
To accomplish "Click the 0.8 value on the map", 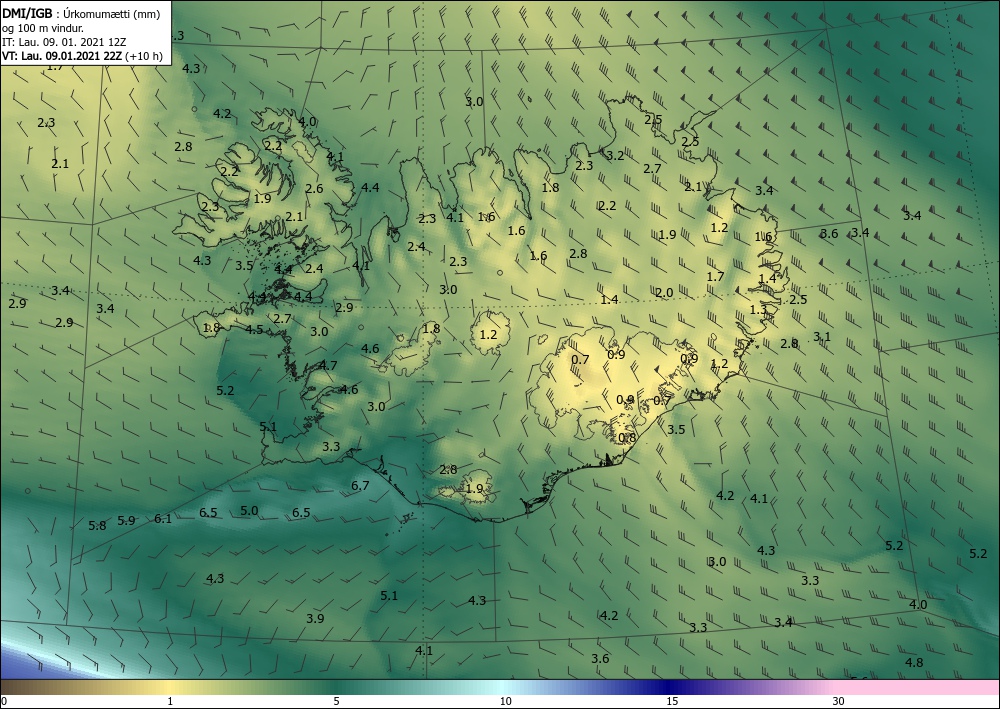I will click(628, 438).
